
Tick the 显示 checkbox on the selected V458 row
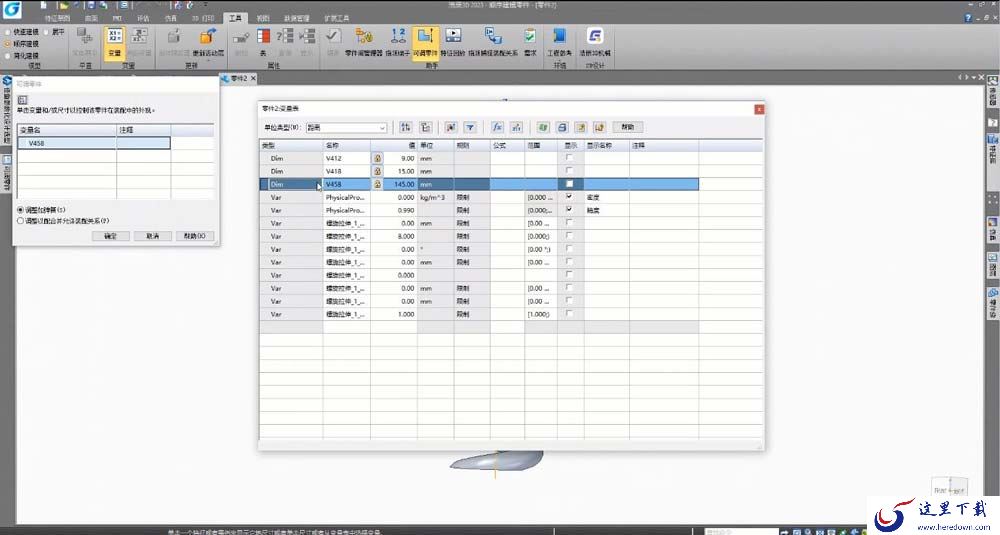click(x=570, y=184)
